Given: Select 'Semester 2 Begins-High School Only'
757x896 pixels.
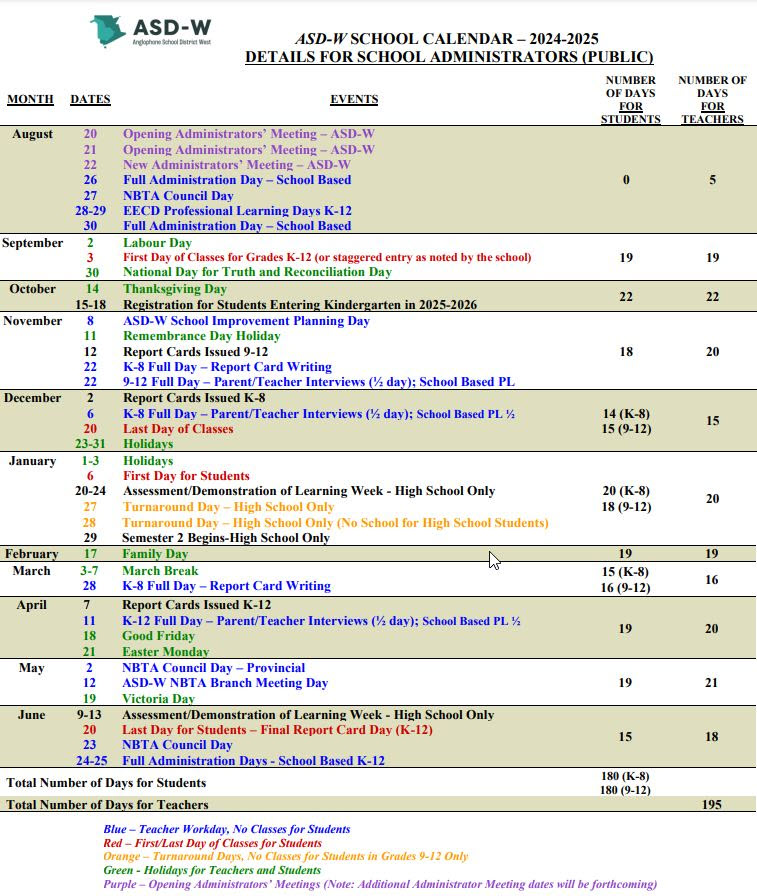Looking at the screenshot, I should pyautogui.click(x=226, y=538).
